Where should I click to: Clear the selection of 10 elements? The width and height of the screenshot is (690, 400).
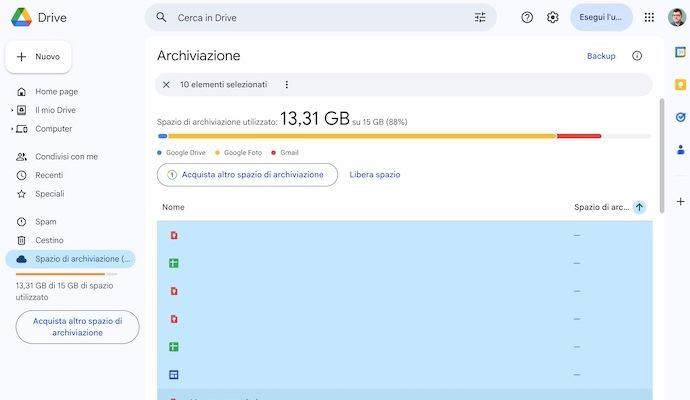[x=166, y=85]
